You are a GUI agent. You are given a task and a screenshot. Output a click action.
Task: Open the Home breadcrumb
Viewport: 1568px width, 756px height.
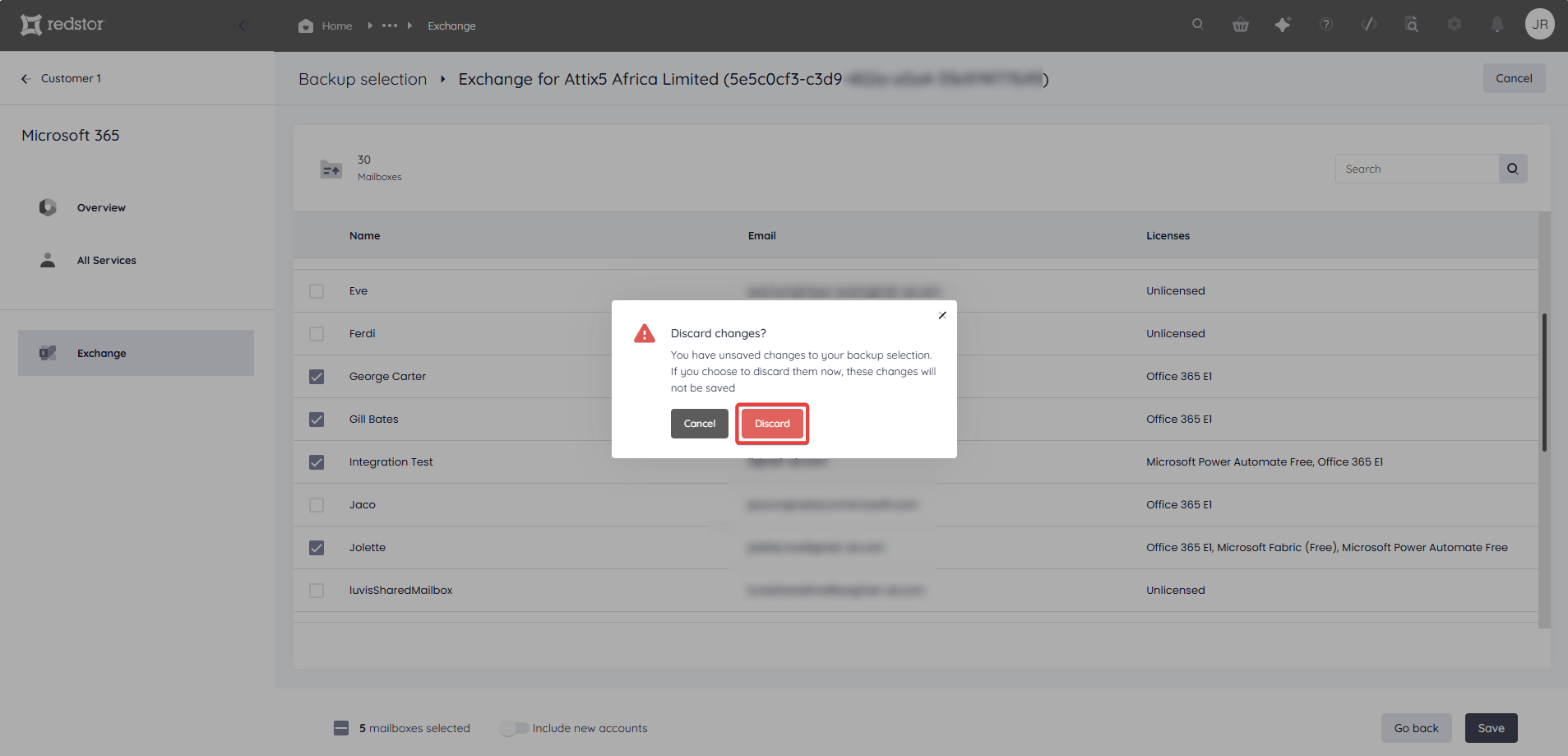click(337, 26)
